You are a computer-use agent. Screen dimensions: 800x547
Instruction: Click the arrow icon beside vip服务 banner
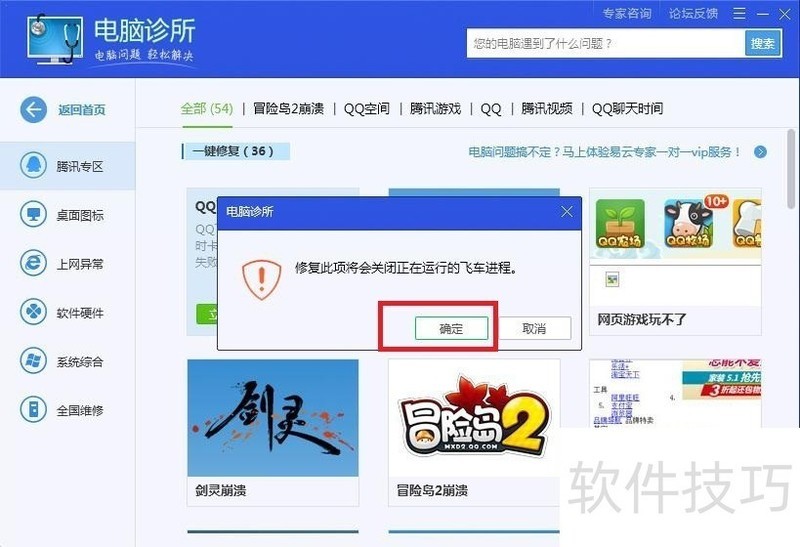[760, 152]
